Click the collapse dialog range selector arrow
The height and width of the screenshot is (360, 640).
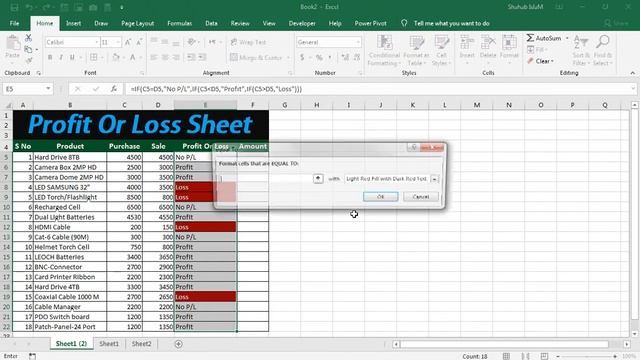(x=318, y=178)
